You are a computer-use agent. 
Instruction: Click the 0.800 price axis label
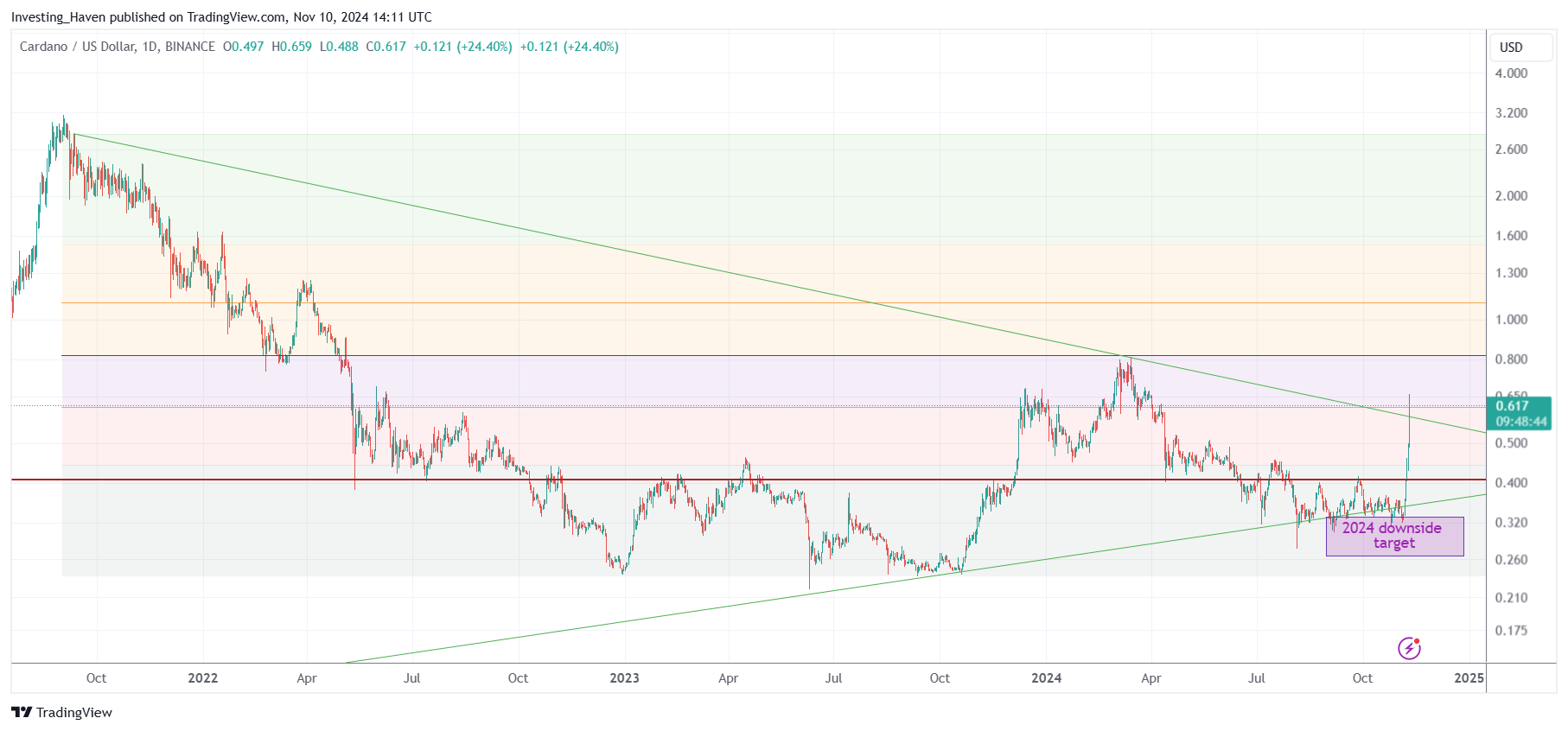click(x=1511, y=359)
